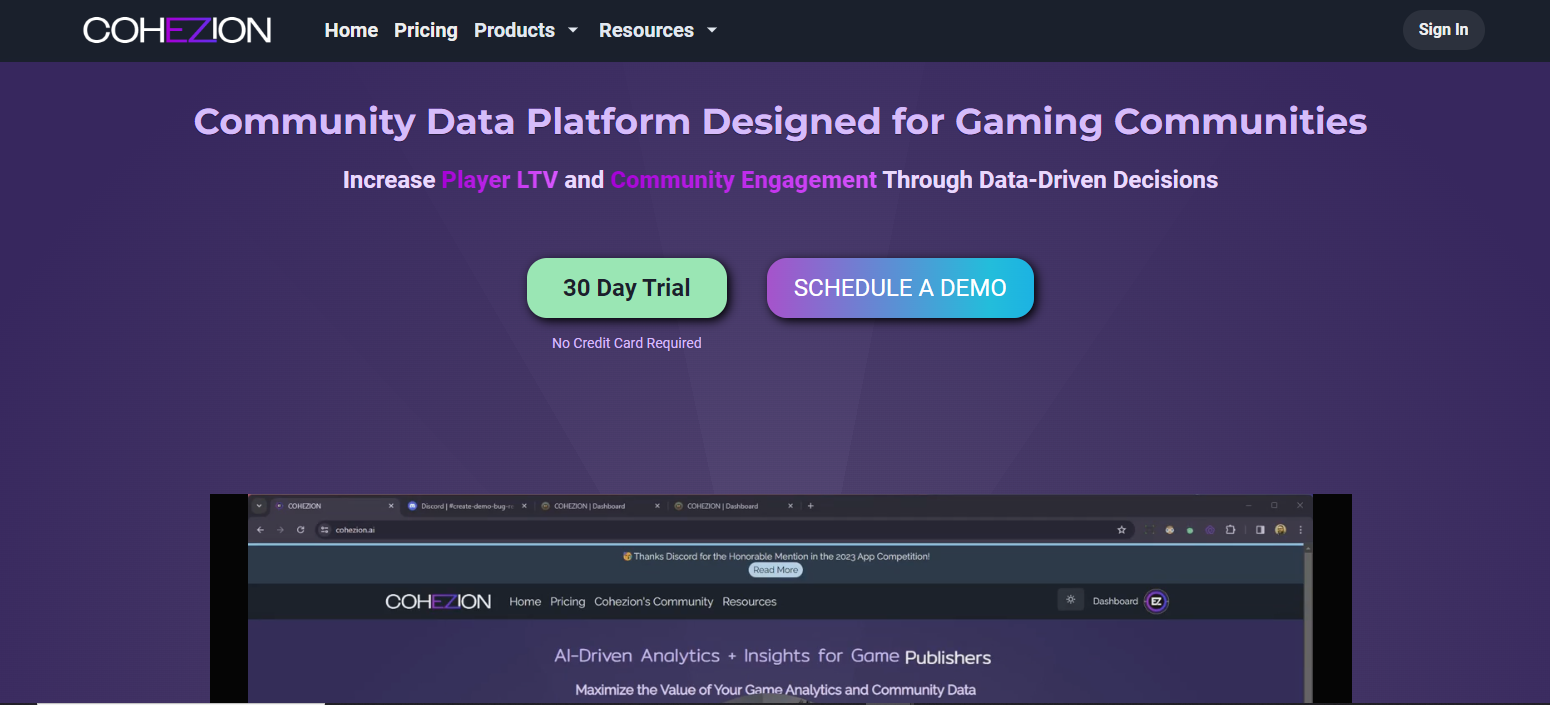Viewport: 1550px width, 705px height.
Task: Expand the Resources dropdown in the top navbar
Action: tap(658, 30)
